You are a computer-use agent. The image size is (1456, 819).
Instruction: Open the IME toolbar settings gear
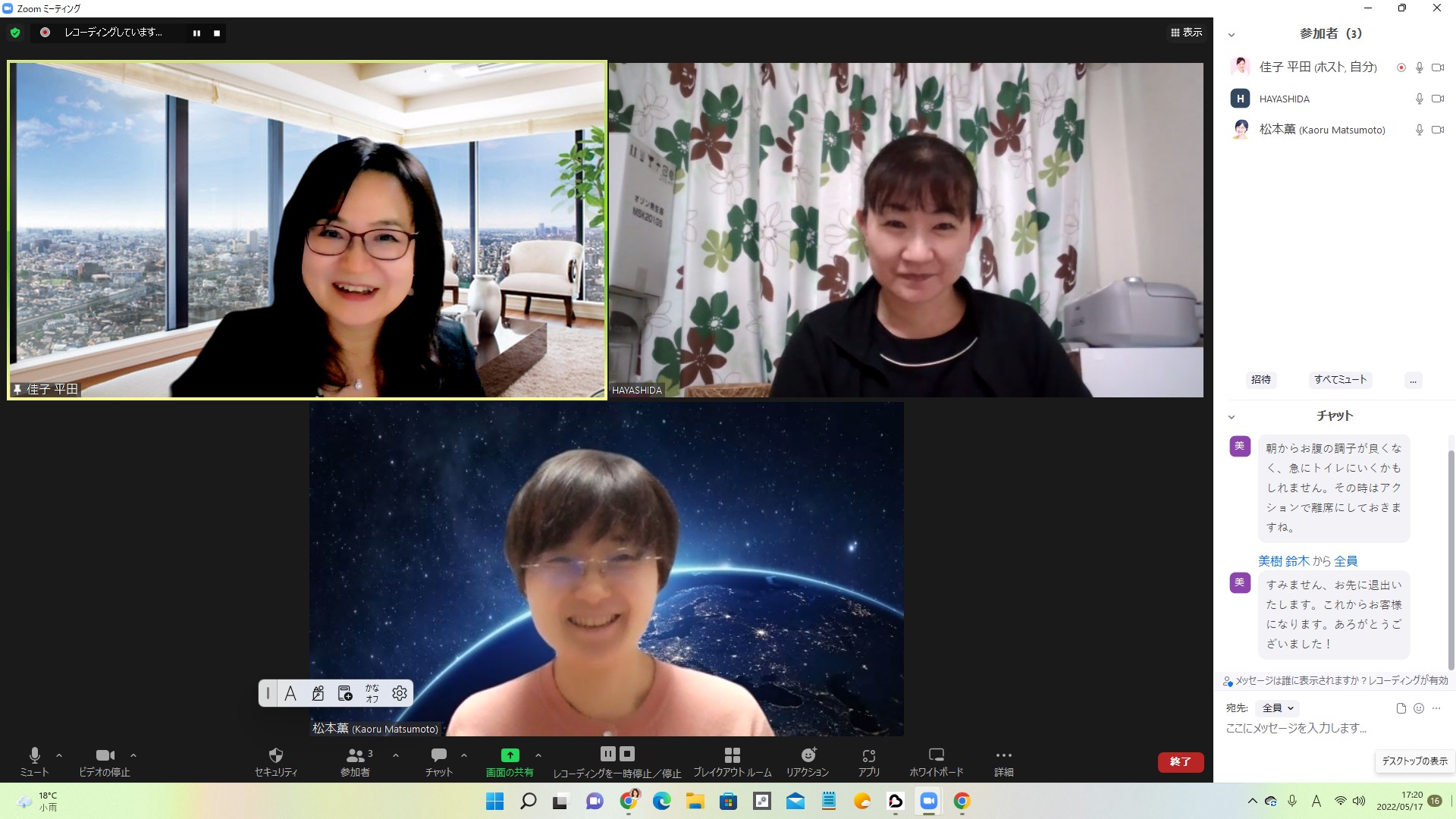point(400,693)
